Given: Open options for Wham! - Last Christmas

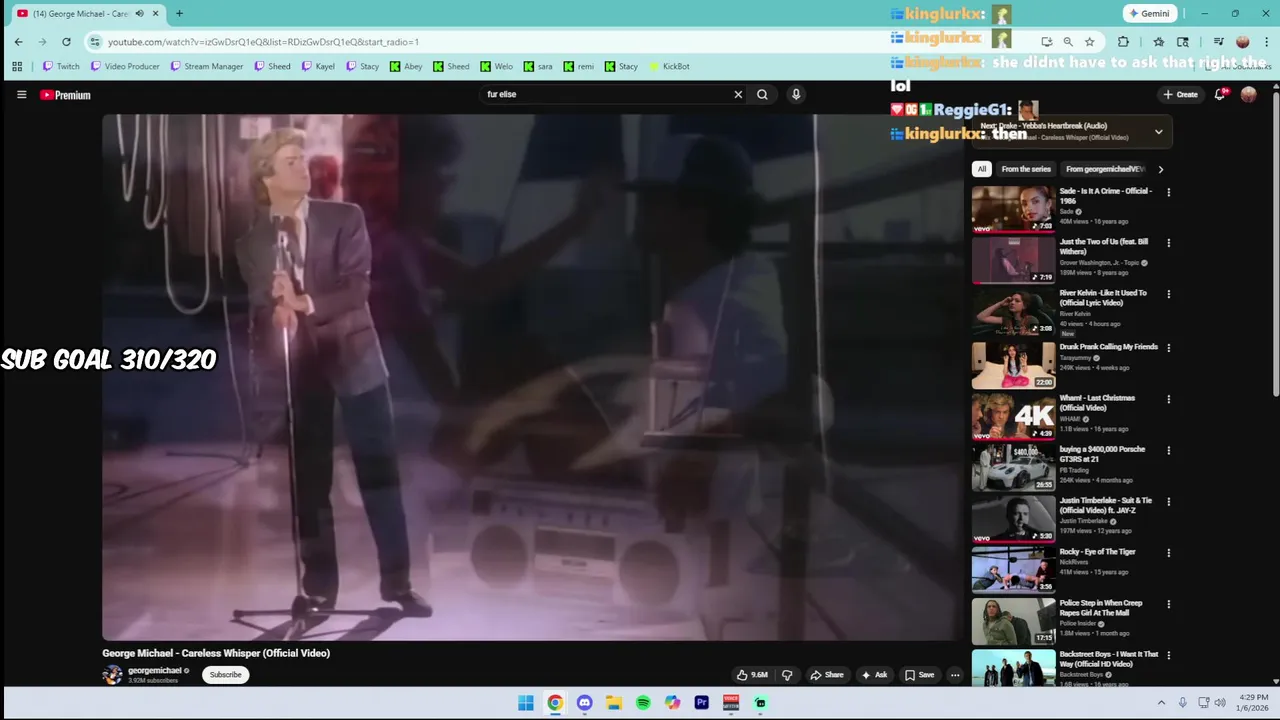Looking at the screenshot, I should (x=1168, y=399).
